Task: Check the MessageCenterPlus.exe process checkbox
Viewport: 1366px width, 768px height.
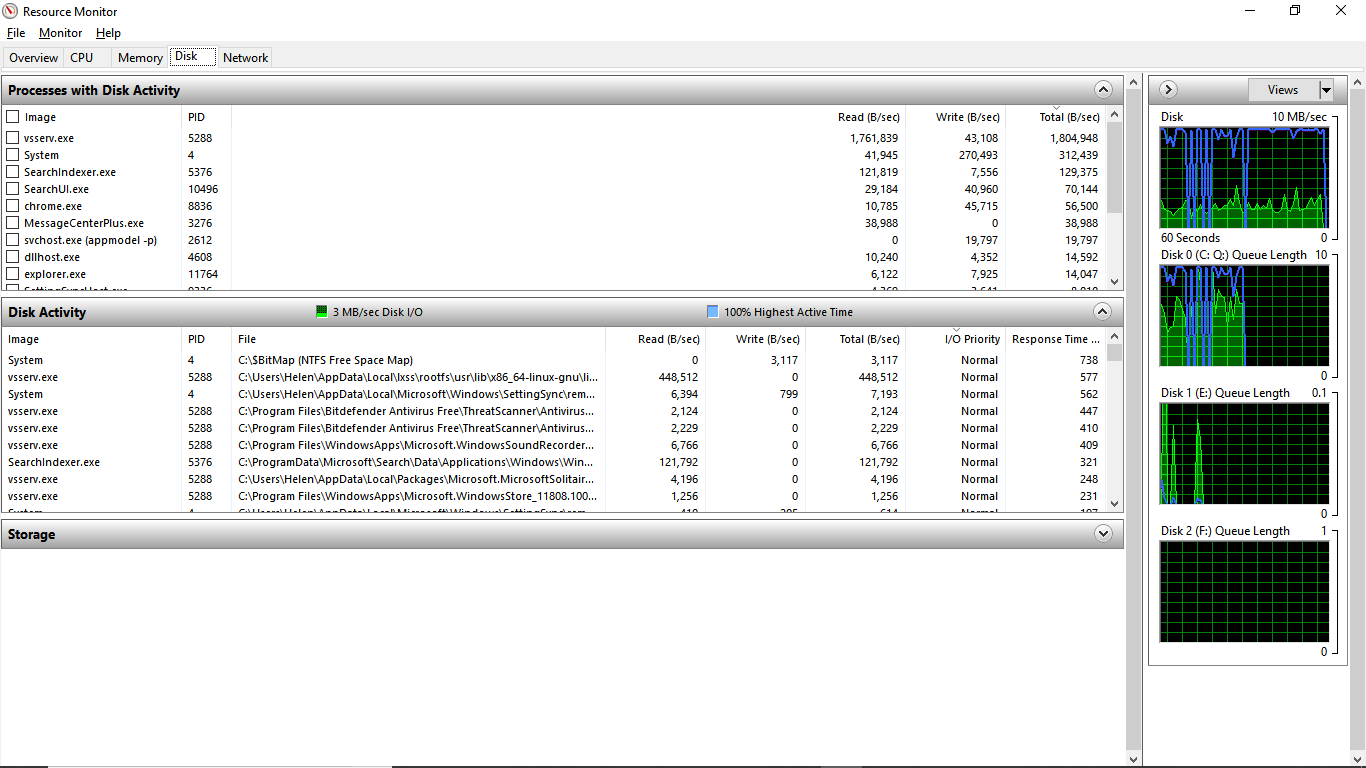Action: click(x=13, y=223)
